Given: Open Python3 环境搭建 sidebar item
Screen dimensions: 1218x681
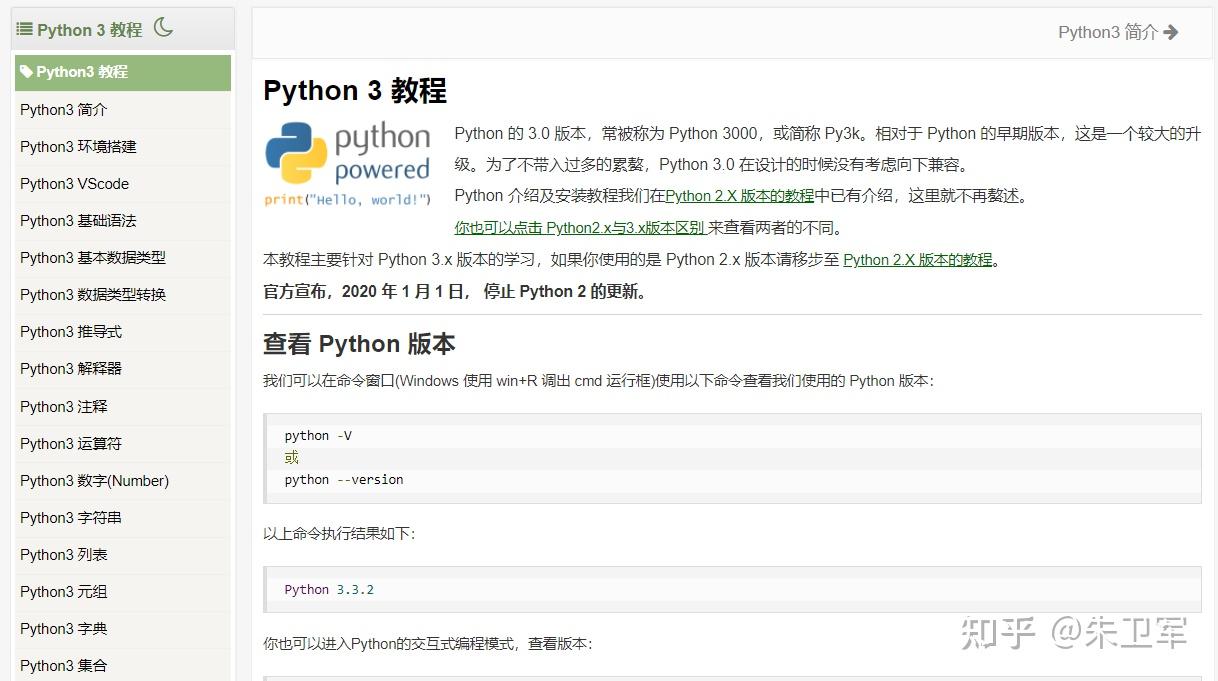Looking at the screenshot, I should (78, 146).
